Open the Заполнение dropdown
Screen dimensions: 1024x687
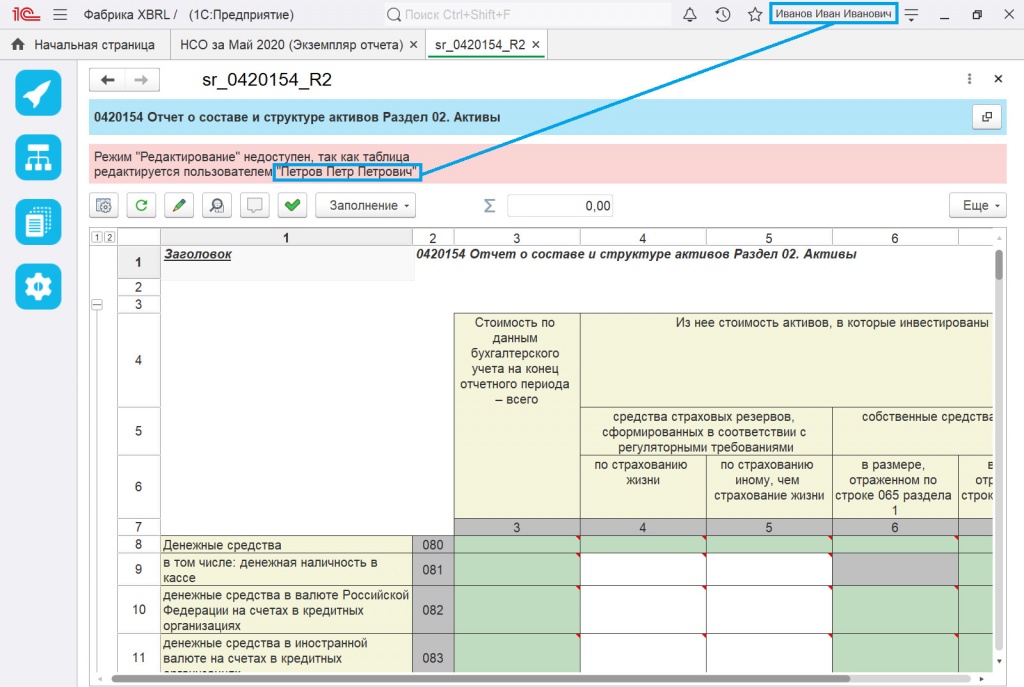366,206
